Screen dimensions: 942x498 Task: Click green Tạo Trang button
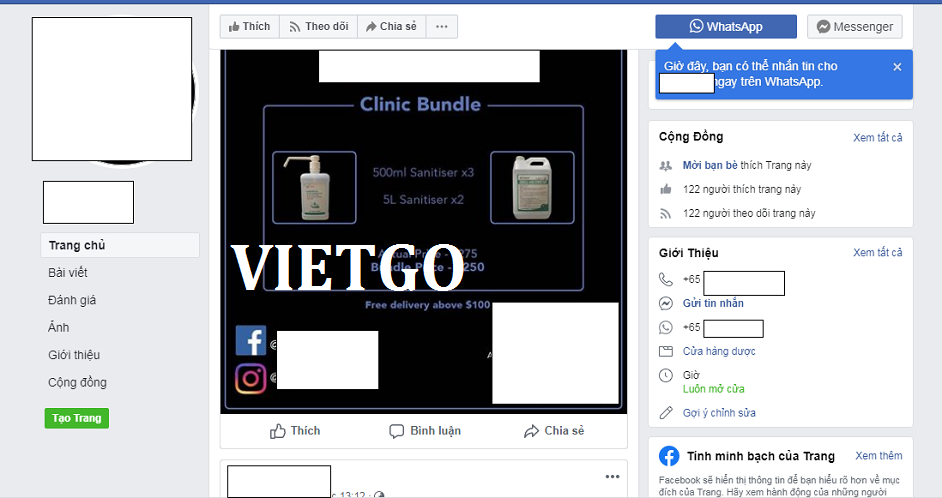click(76, 418)
